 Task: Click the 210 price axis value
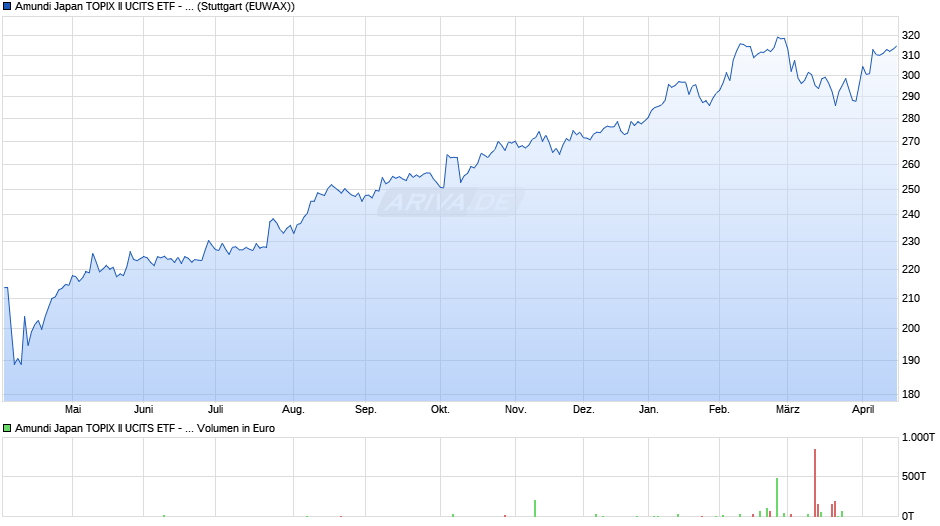pyautogui.click(x=911, y=299)
